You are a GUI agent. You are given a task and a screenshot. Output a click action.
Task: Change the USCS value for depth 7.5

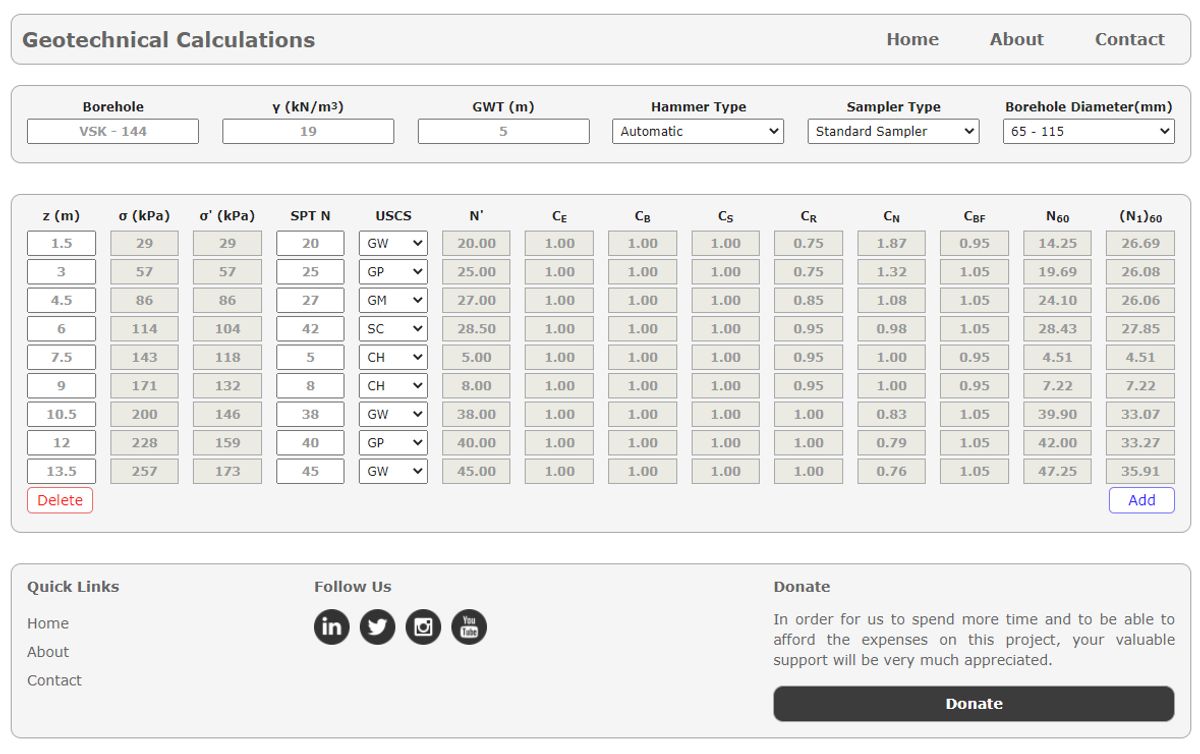(393, 357)
